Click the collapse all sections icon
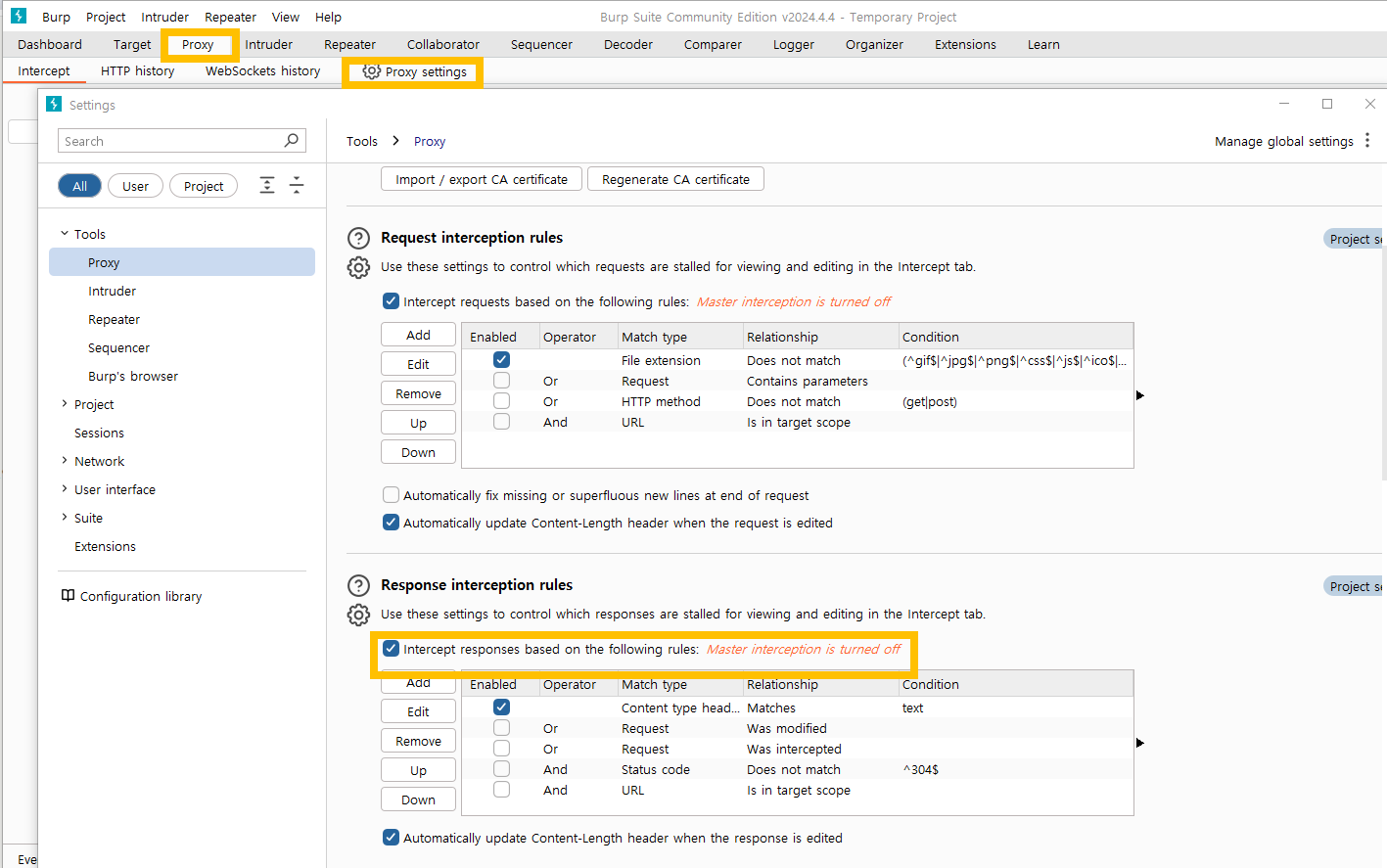 [x=297, y=186]
